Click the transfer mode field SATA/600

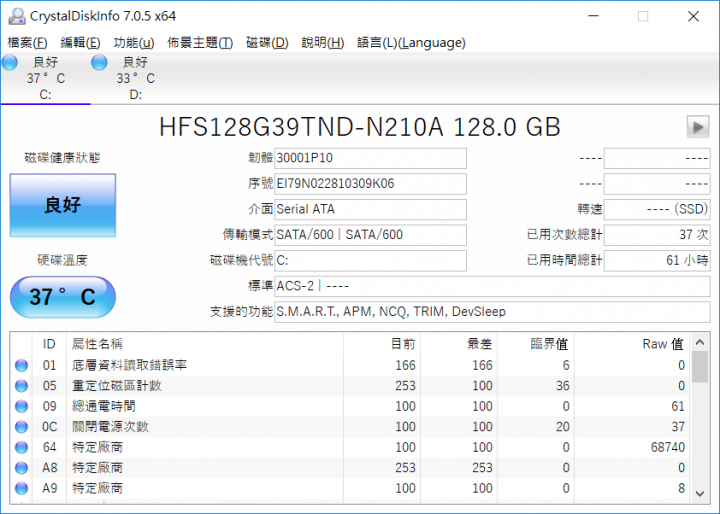[370, 235]
